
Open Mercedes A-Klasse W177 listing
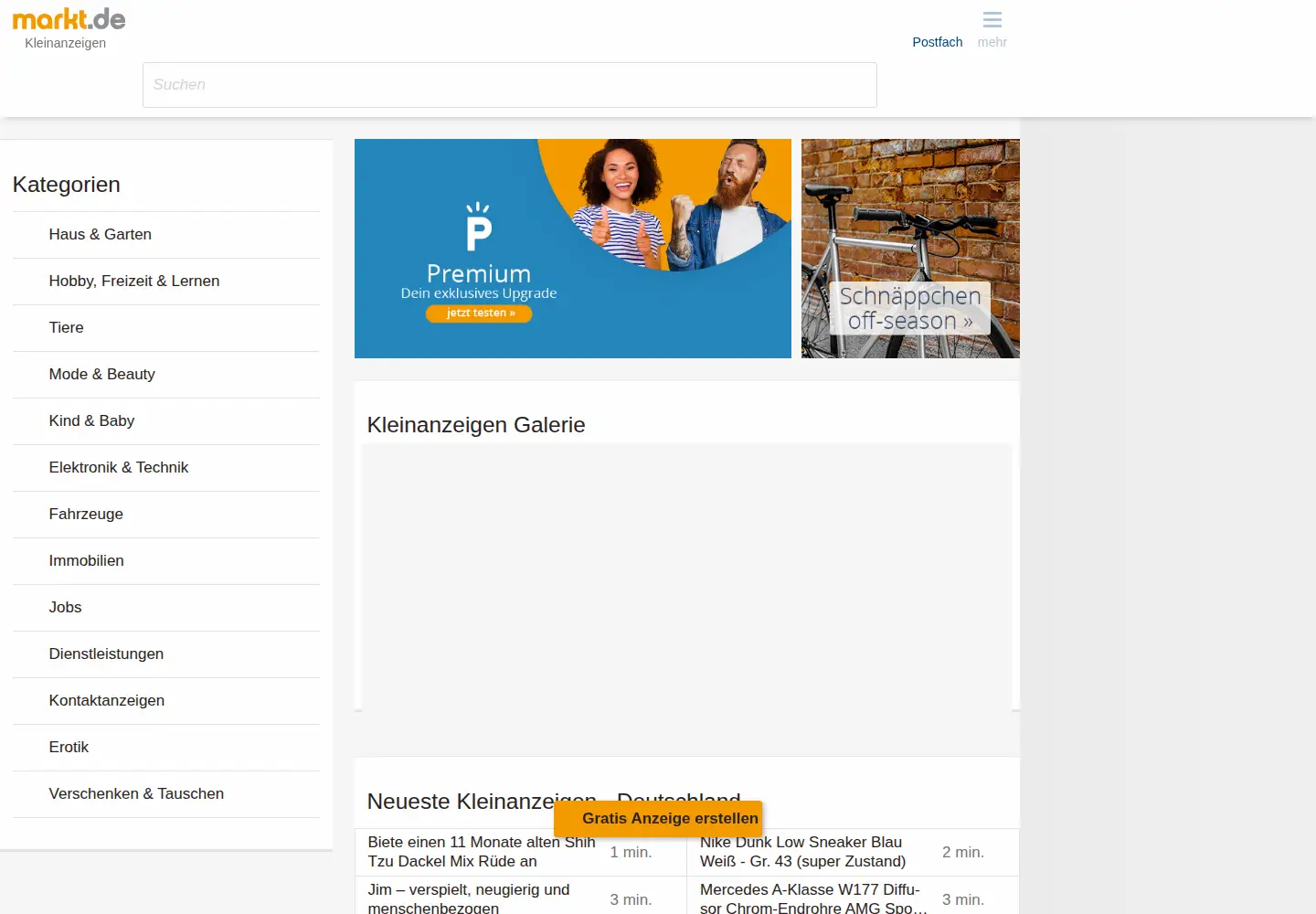click(x=813, y=898)
